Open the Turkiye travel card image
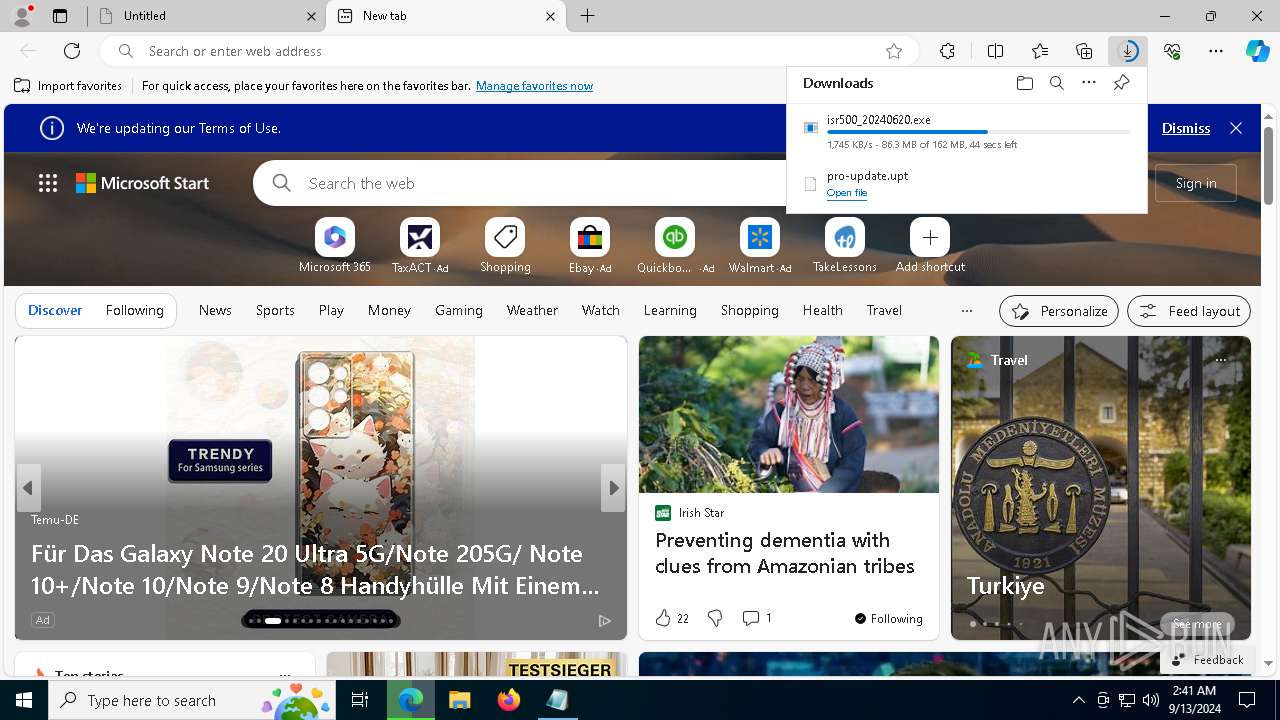The width and height of the screenshot is (1280, 720). (x=1101, y=488)
